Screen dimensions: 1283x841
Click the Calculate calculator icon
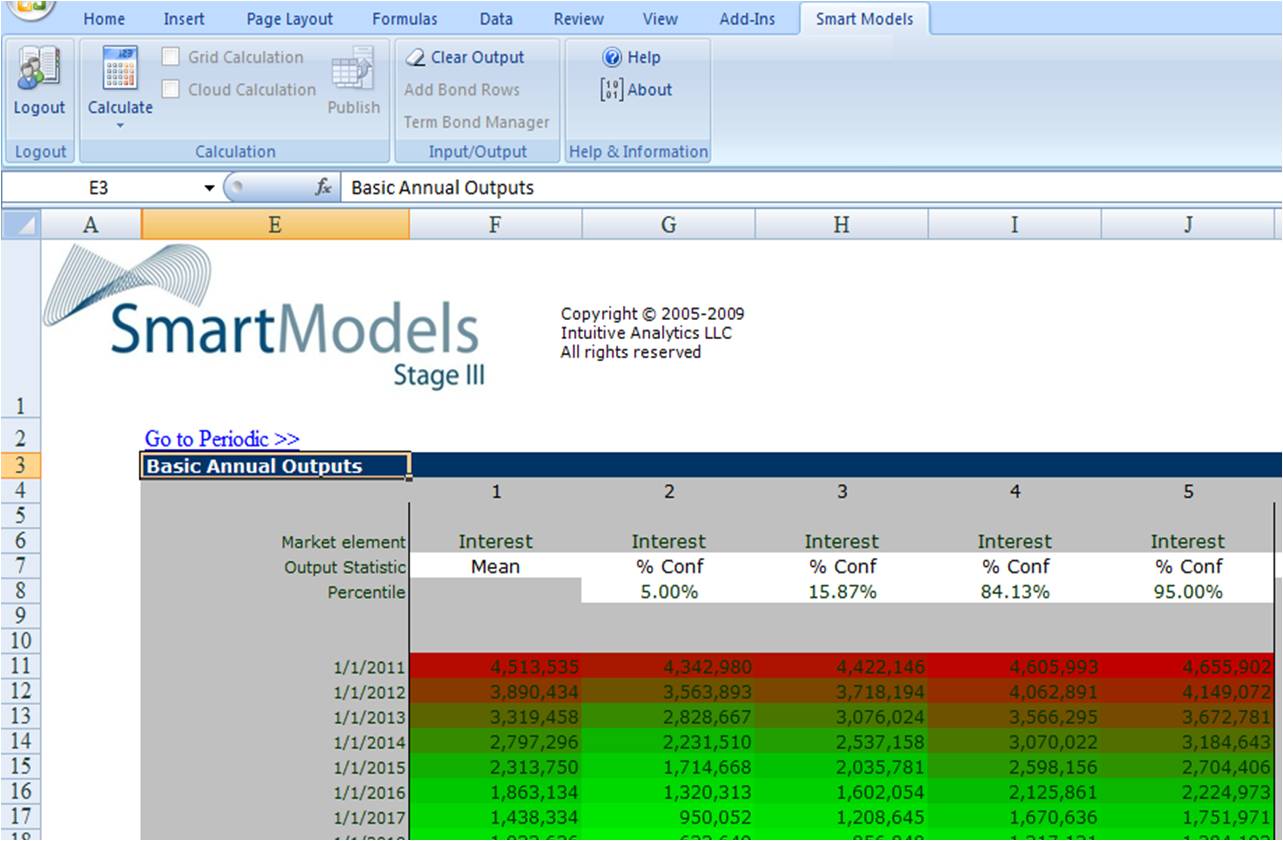point(120,69)
